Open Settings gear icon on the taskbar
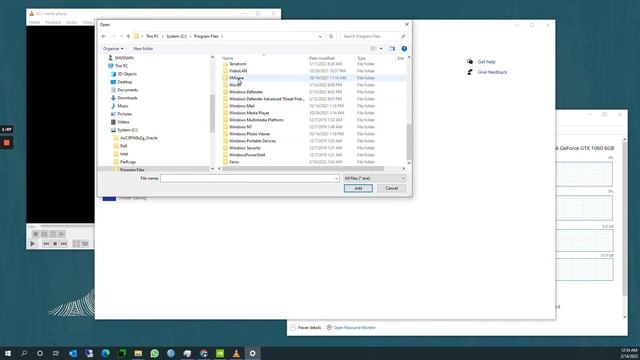This screenshot has width=640, height=360. pos(252,353)
